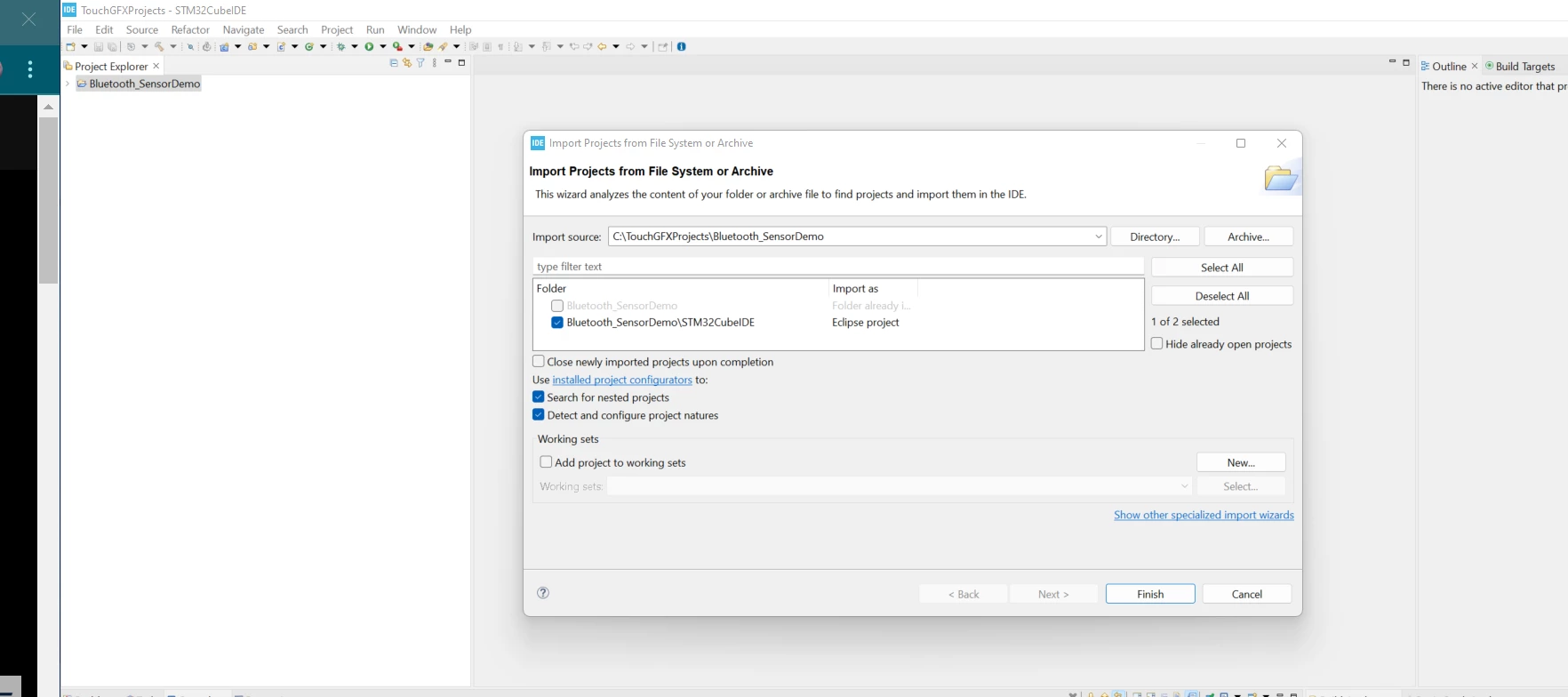1568x697 pixels.
Task: Click the Save toolbar icon
Action: coord(98,46)
